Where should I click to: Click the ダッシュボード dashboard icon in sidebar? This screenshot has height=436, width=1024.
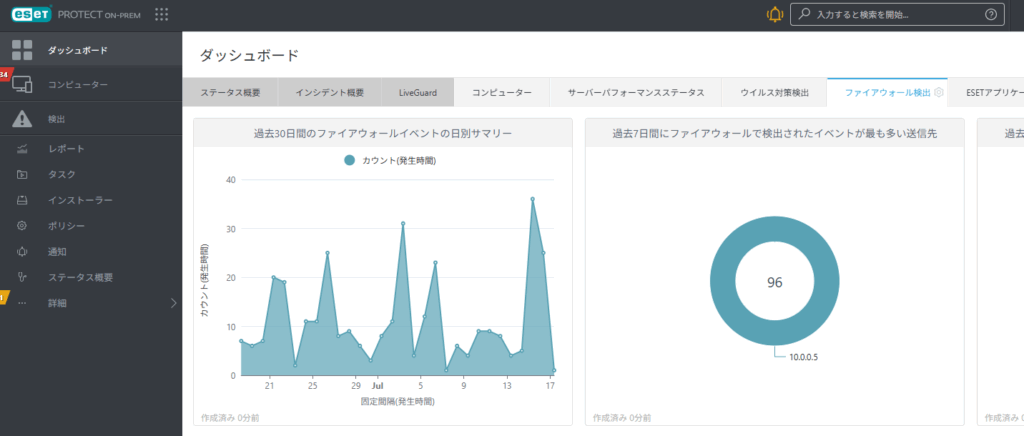[22, 50]
